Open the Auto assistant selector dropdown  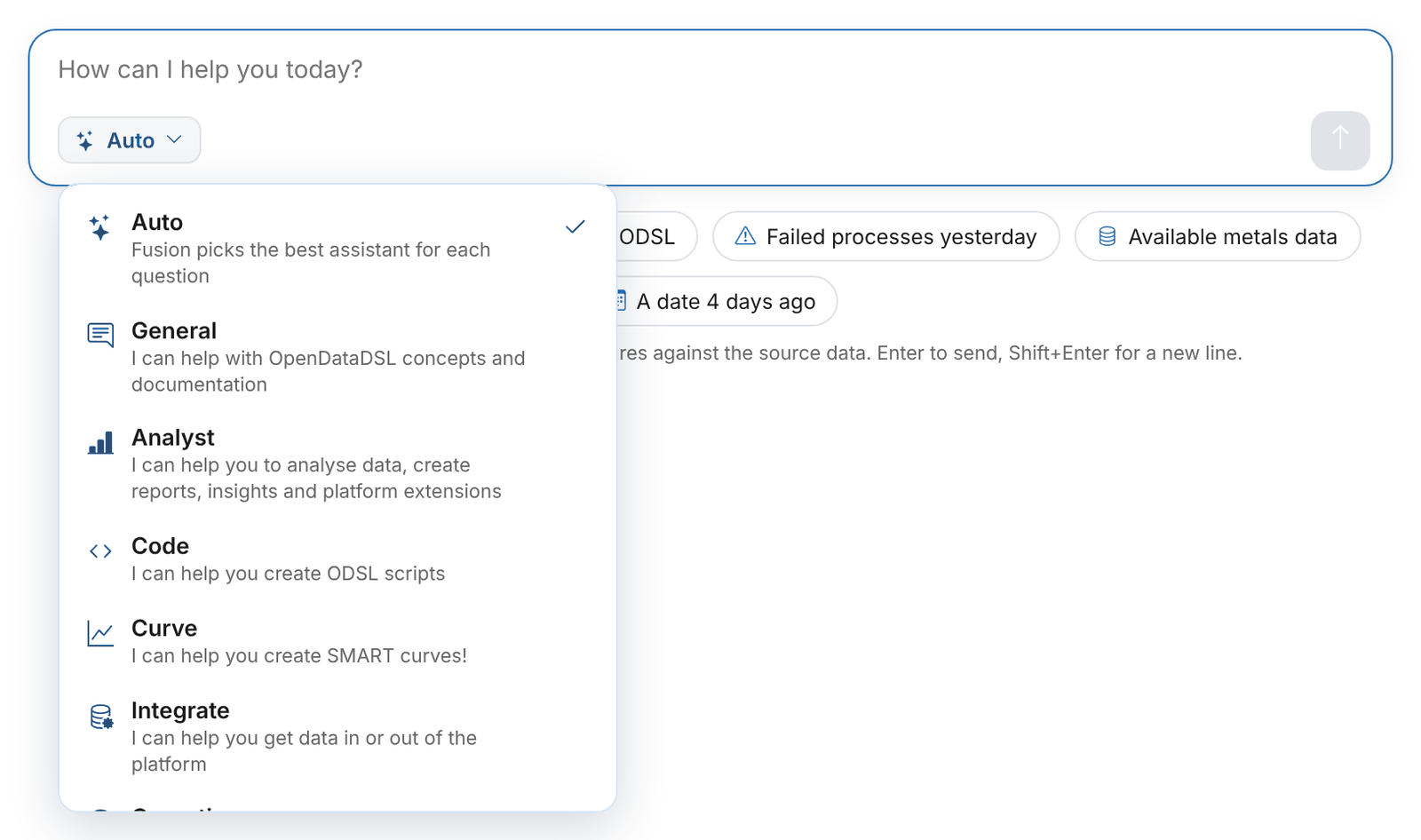130,140
